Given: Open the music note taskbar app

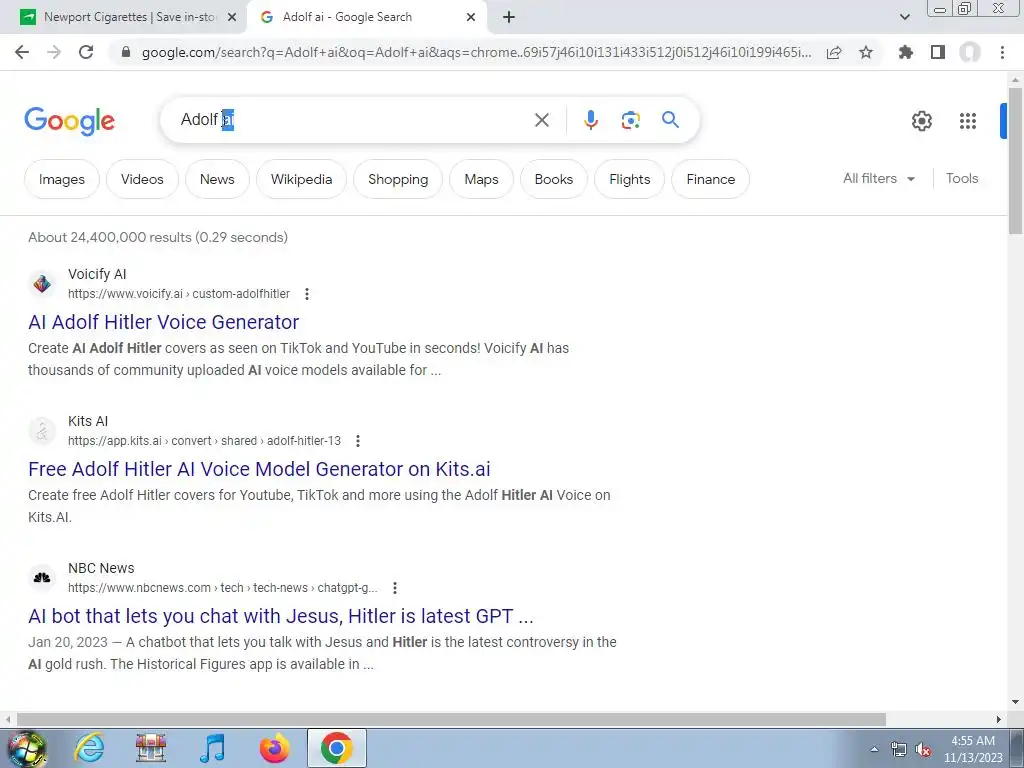Looking at the screenshot, I should pyautogui.click(x=212, y=748).
